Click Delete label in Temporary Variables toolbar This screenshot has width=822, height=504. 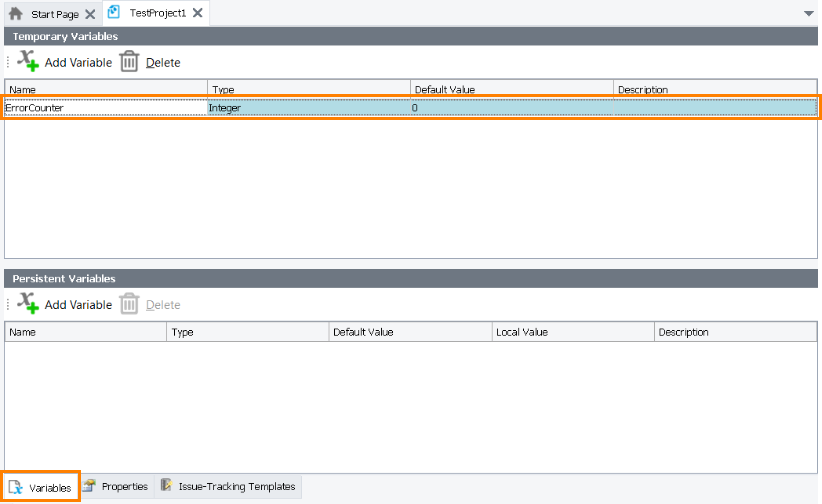tap(163, 62)
